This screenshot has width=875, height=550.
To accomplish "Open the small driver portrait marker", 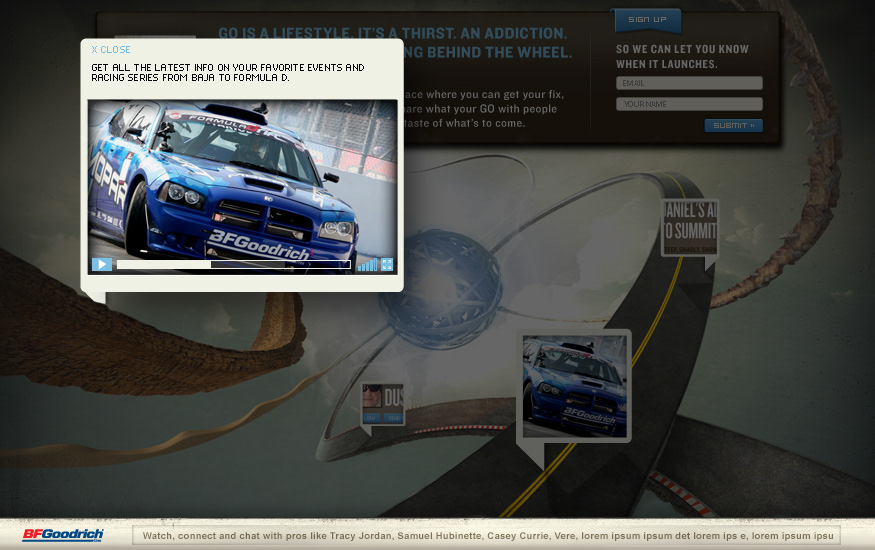I will point(383,403).
